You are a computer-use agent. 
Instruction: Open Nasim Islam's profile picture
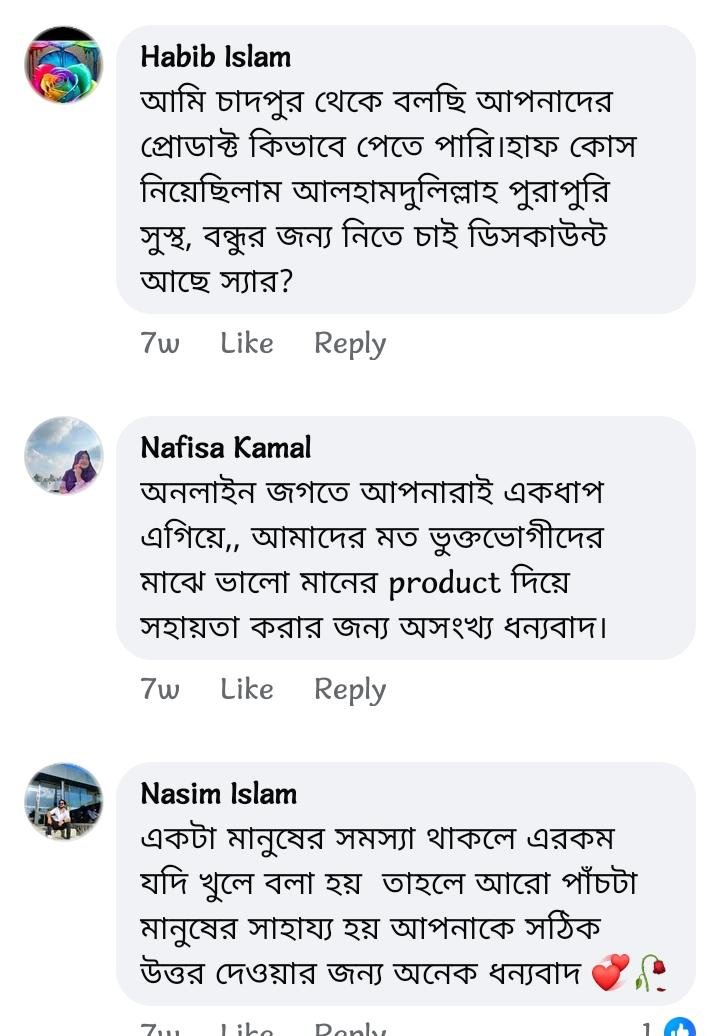point(63,802)
